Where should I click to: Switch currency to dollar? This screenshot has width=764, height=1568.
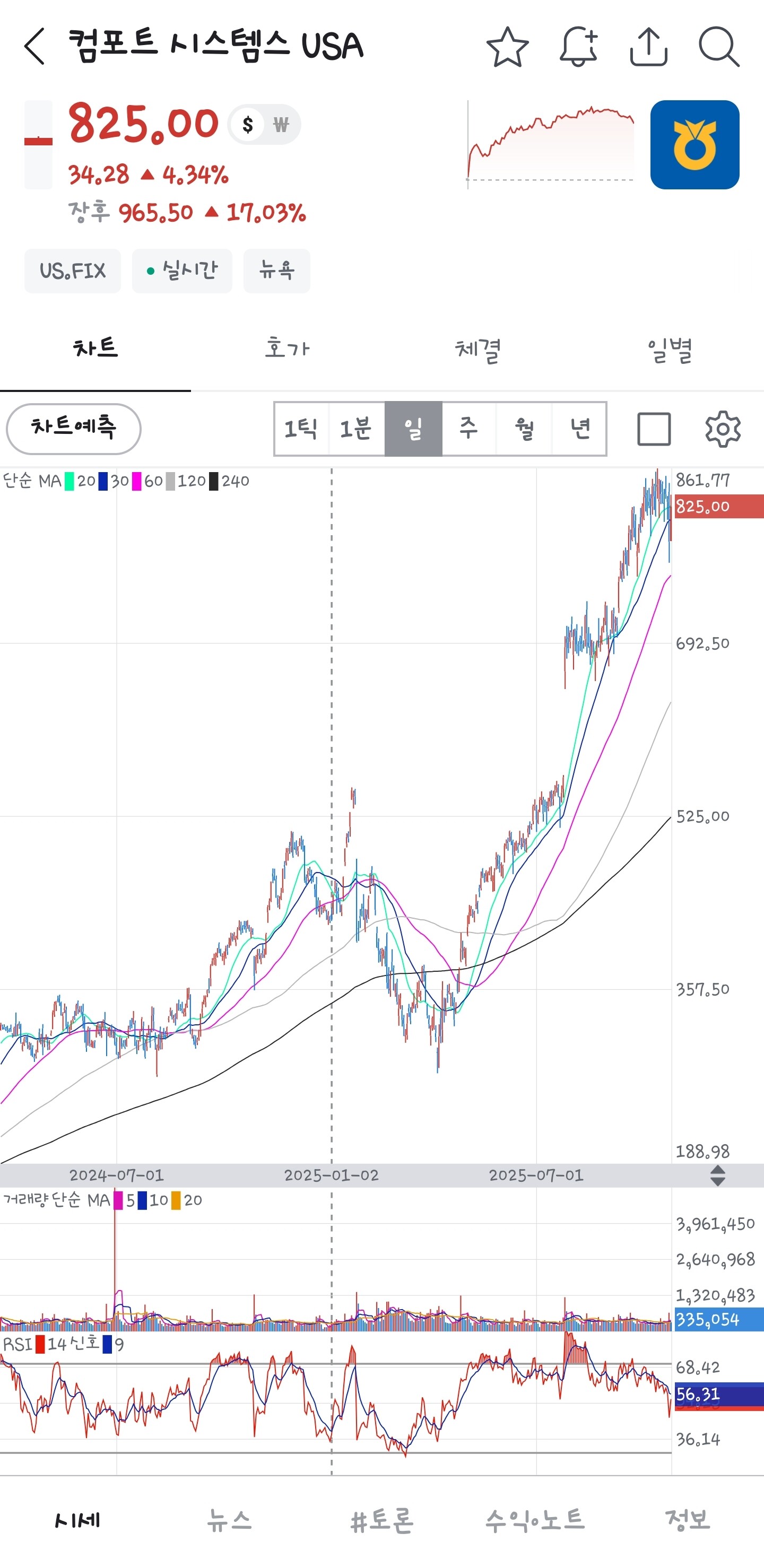coord(247,125)
